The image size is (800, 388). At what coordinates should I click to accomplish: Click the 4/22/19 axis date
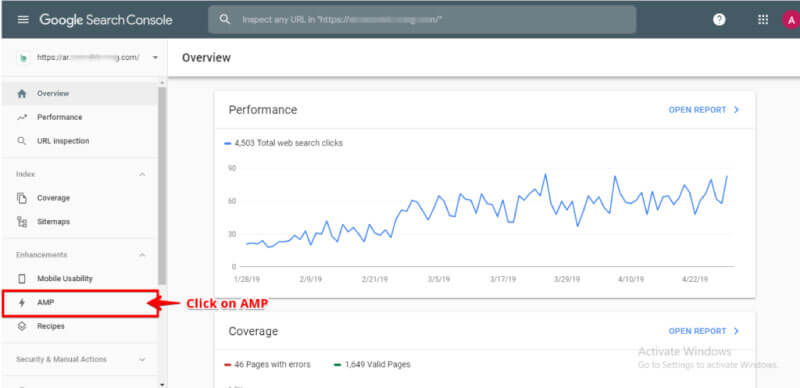click(695, 279)
